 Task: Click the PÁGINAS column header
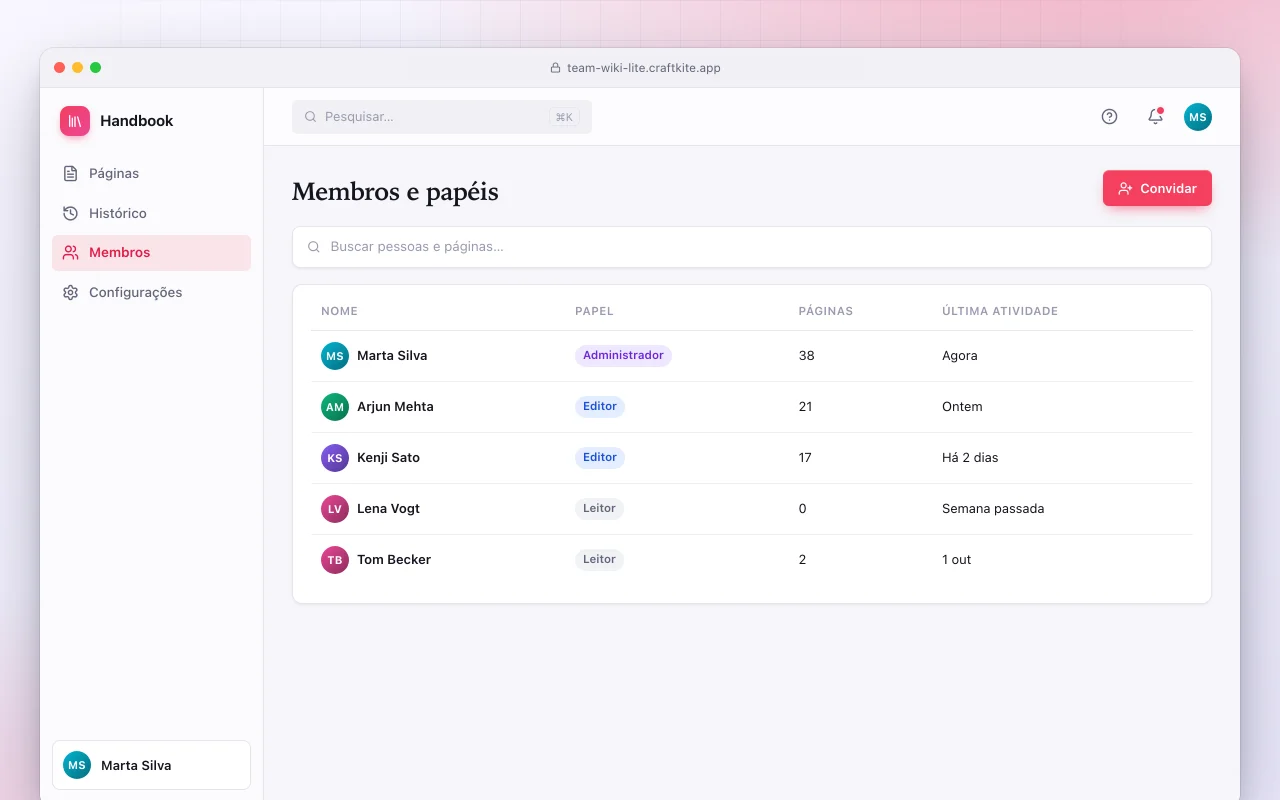[x=826, y=311]
